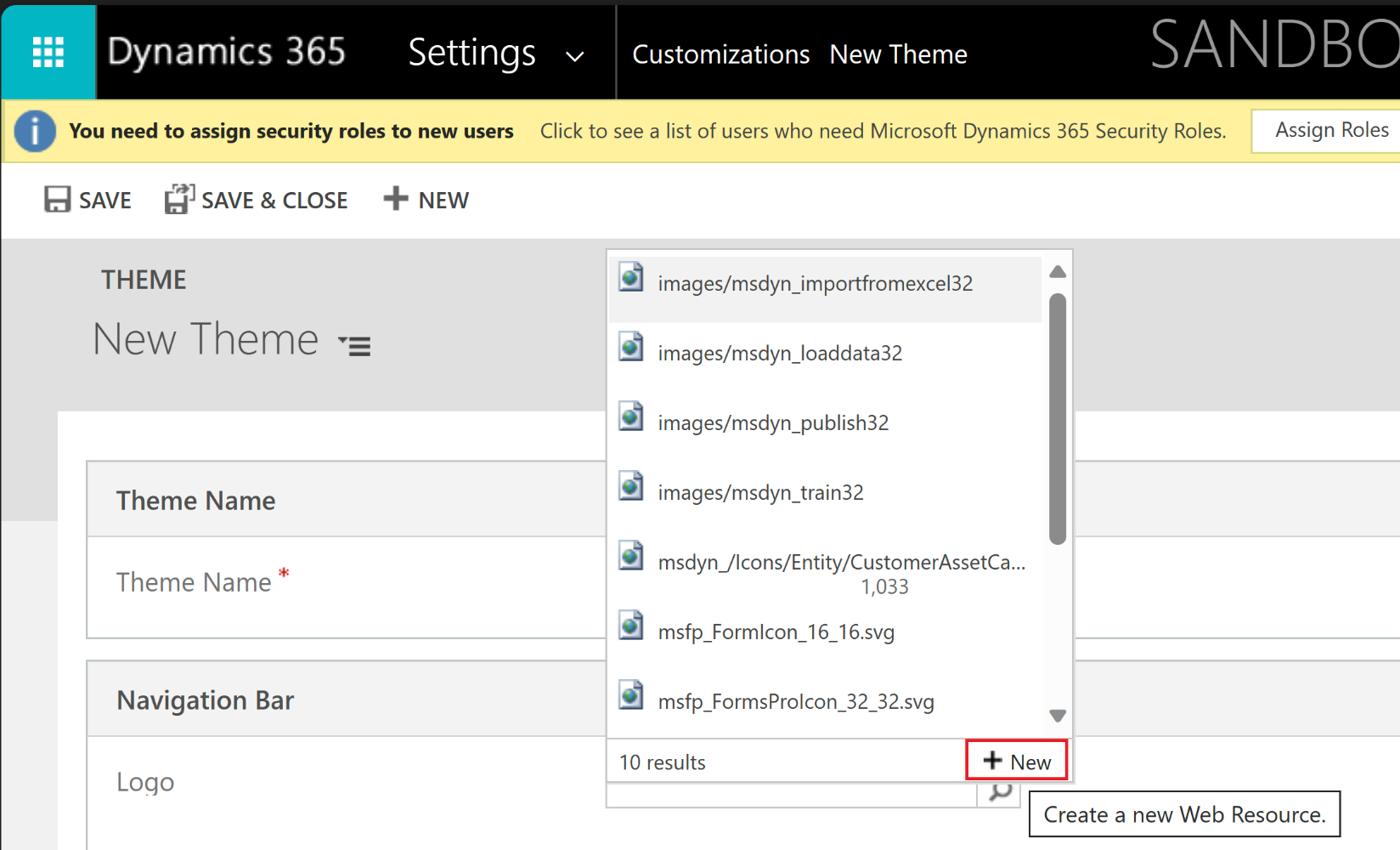Open the Settings menu
Viewport: 1400px width, 850px height.
472,53
